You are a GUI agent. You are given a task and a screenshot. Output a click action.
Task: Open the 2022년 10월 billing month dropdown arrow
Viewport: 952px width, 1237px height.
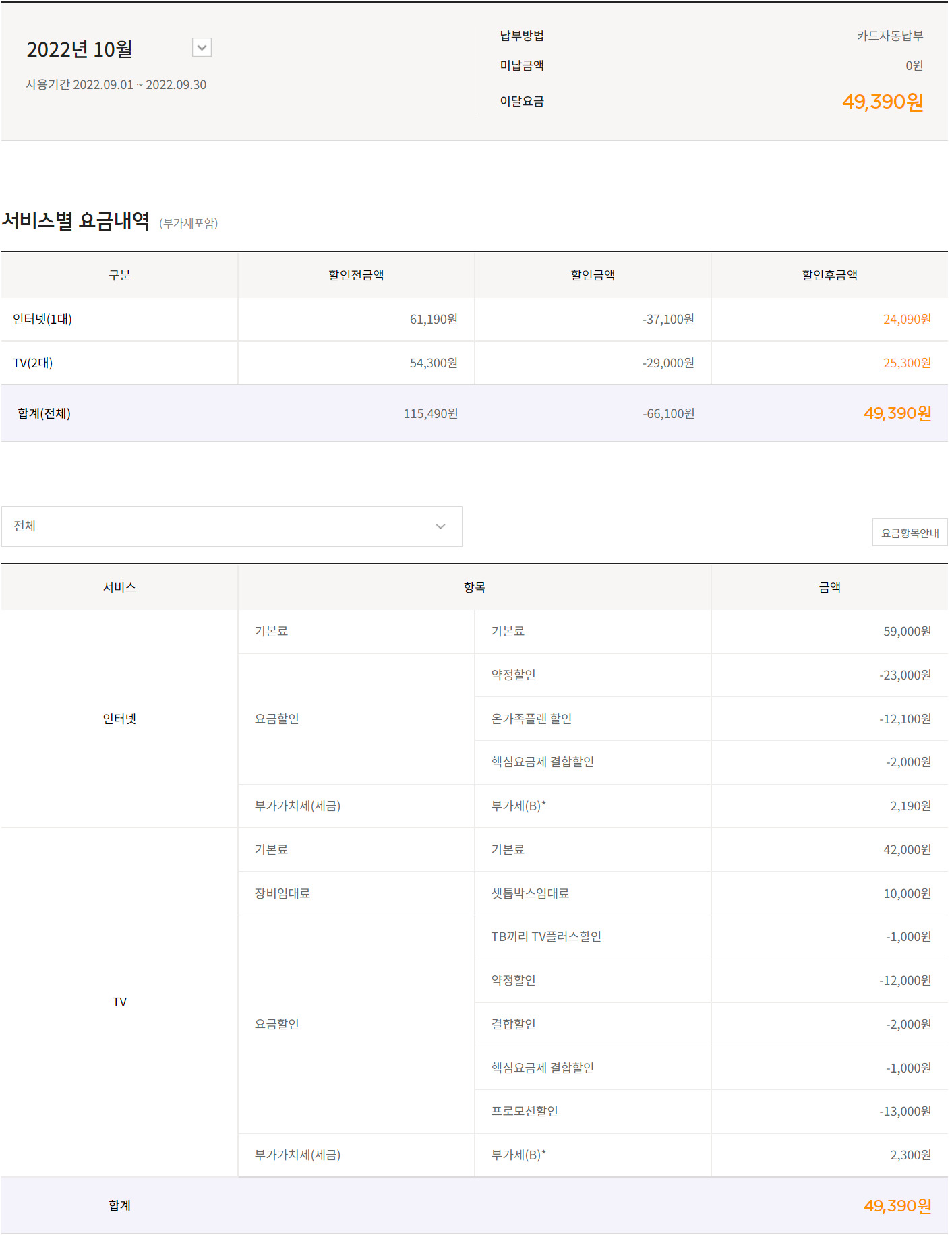pyautogui.click(x=202, y=47)
